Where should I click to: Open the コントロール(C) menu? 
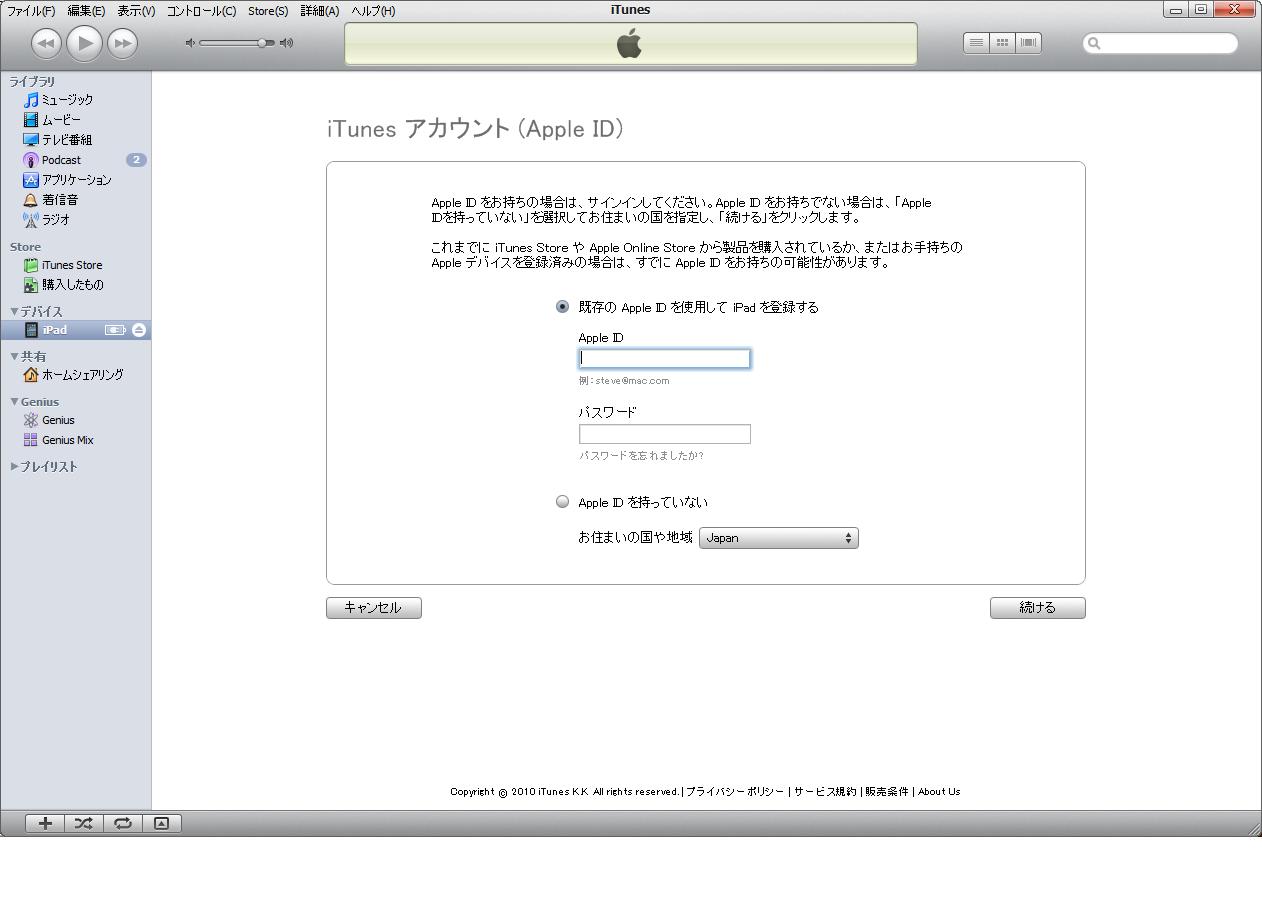201,11
